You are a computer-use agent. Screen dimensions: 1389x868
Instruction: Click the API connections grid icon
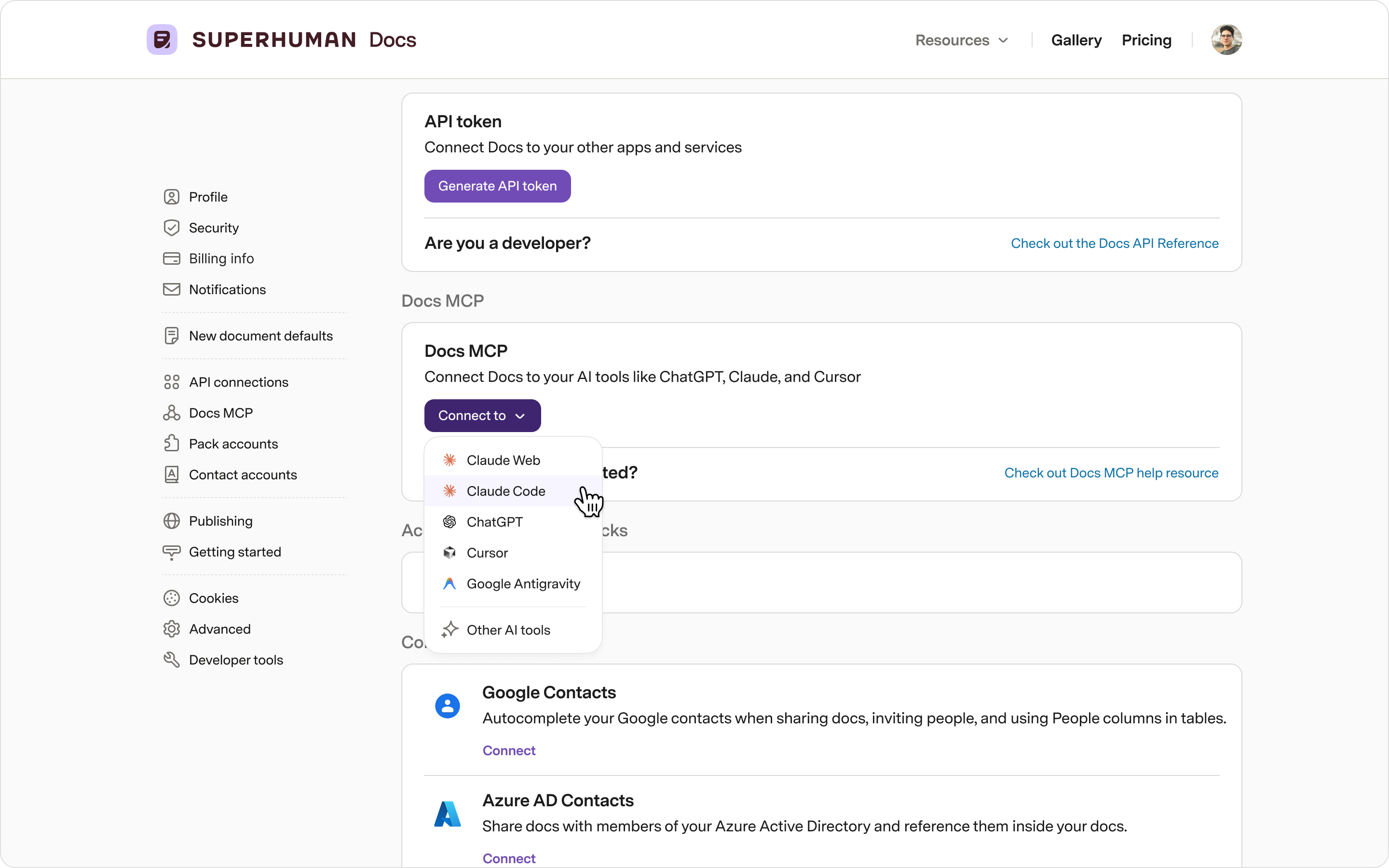coord(172,382)
